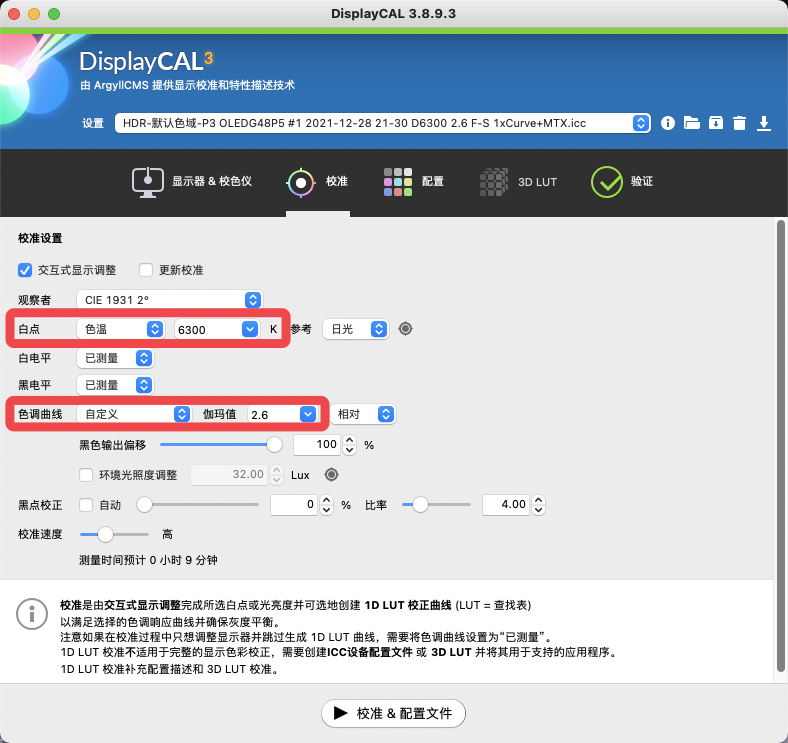Switch to the 验证 tab
Image resolution: width=788 pixels, height=743 pixels.
pyautogui.click(x=622, y=182)
